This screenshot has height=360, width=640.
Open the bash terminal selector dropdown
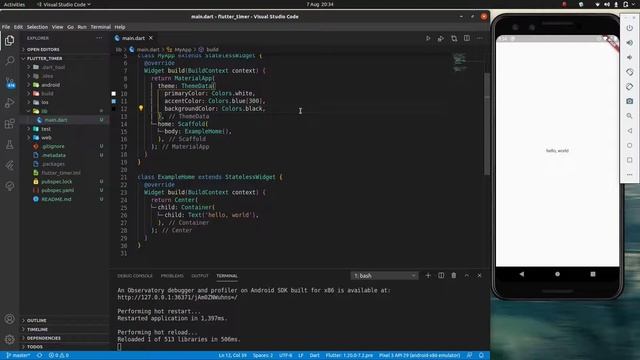384,276
